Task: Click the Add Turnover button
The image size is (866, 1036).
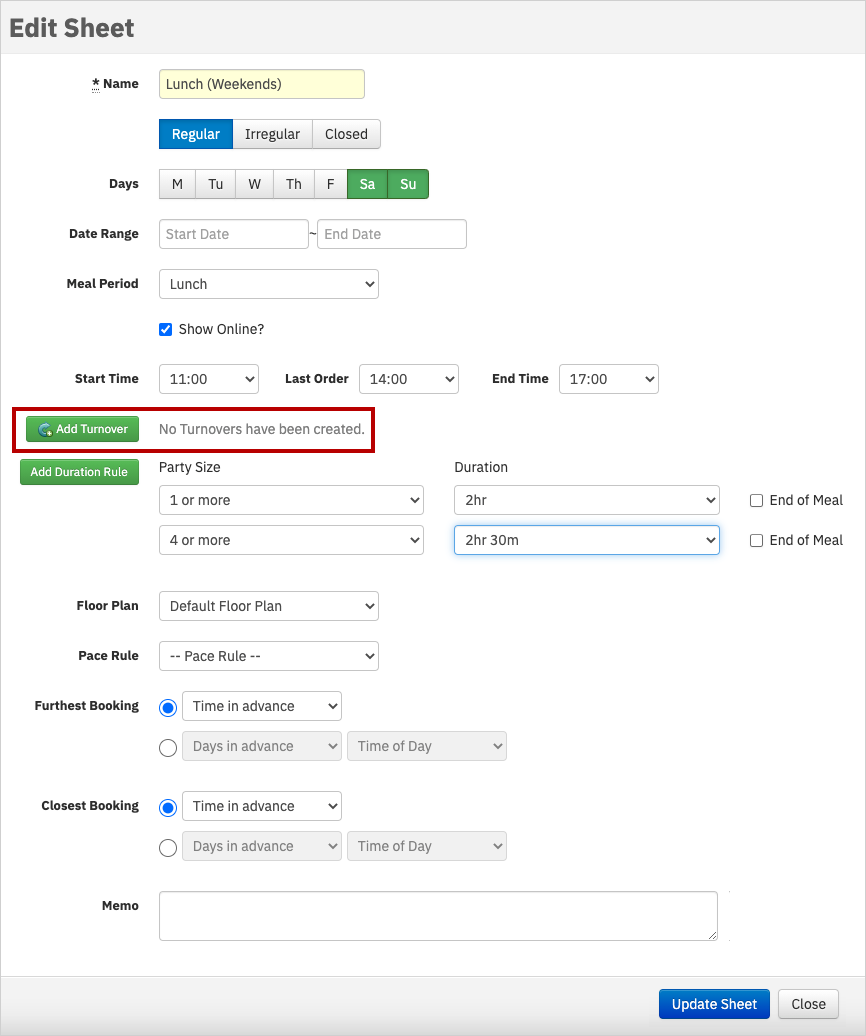Action: [x=83, y=429]
